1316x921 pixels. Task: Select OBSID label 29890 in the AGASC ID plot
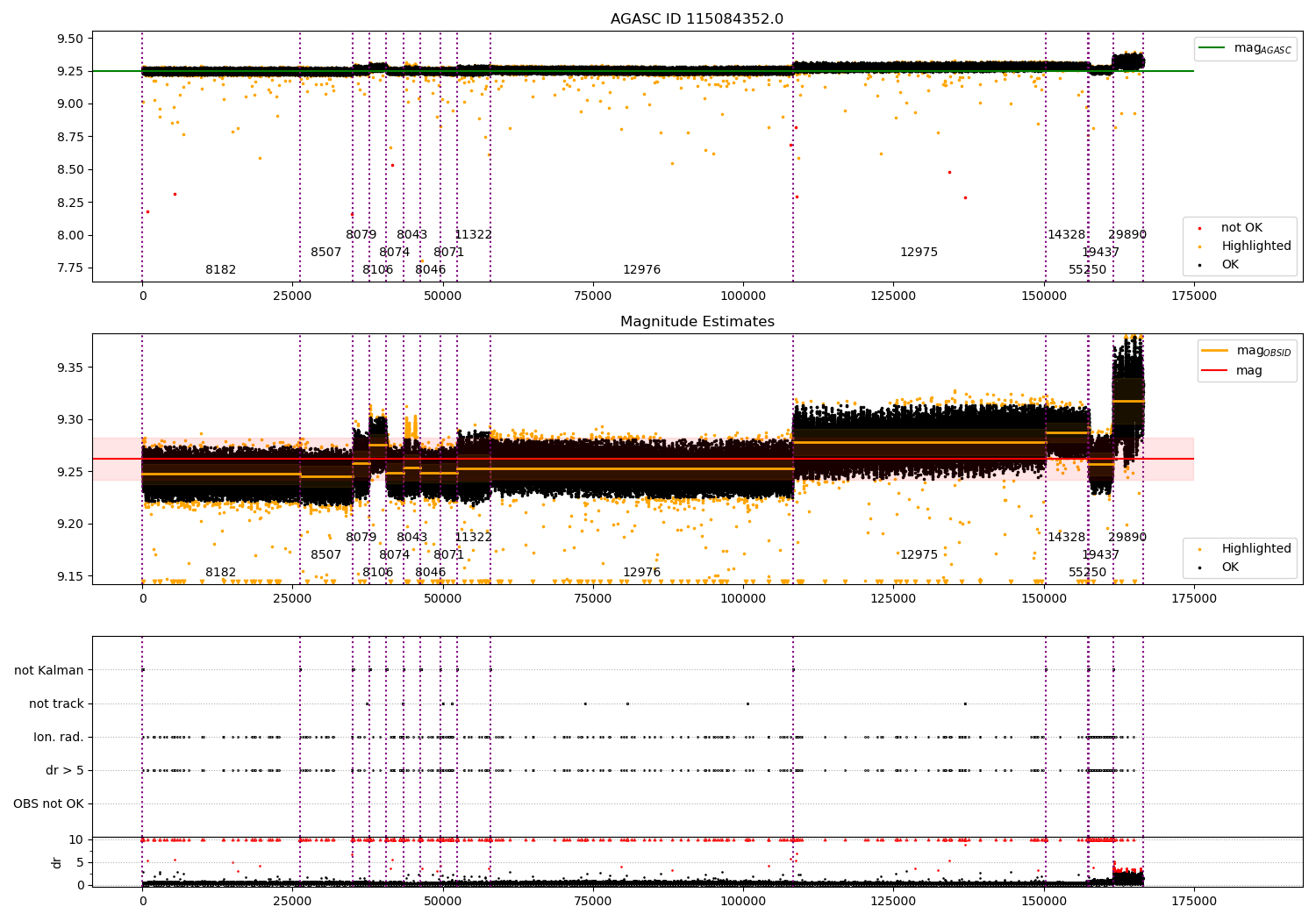coord(1127,235)
